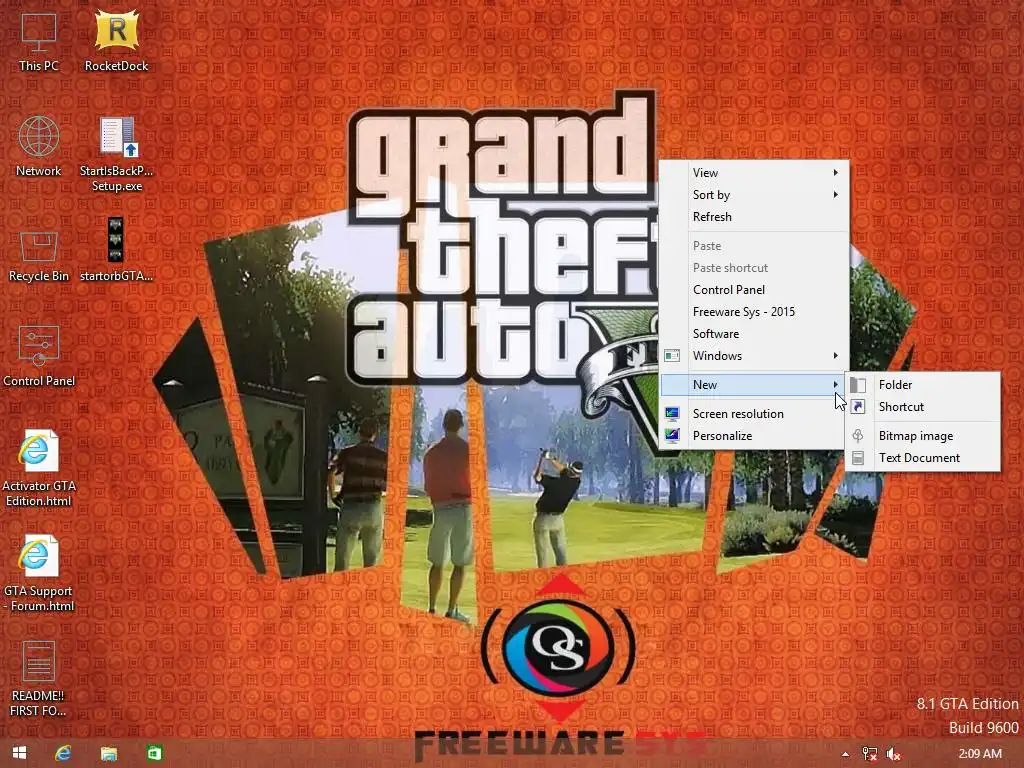This screenshot has height=768, width=1024.
Task: Choose Refresh from the context menu
Action: tap(754, 217)
